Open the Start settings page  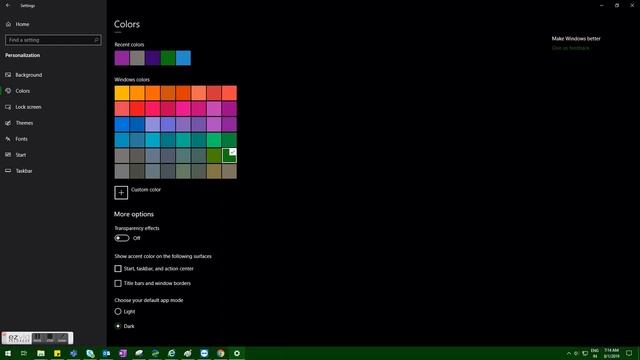pyautogui.click(x=20, y=155)
